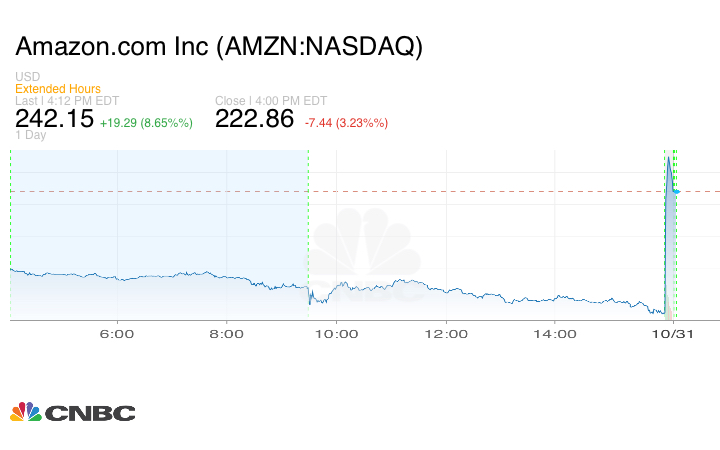Click the Amazon.com Inc (AMZN:NASDAQ) title
The image size is (720, 450).
pyautogui.click(x=219, y=48)
